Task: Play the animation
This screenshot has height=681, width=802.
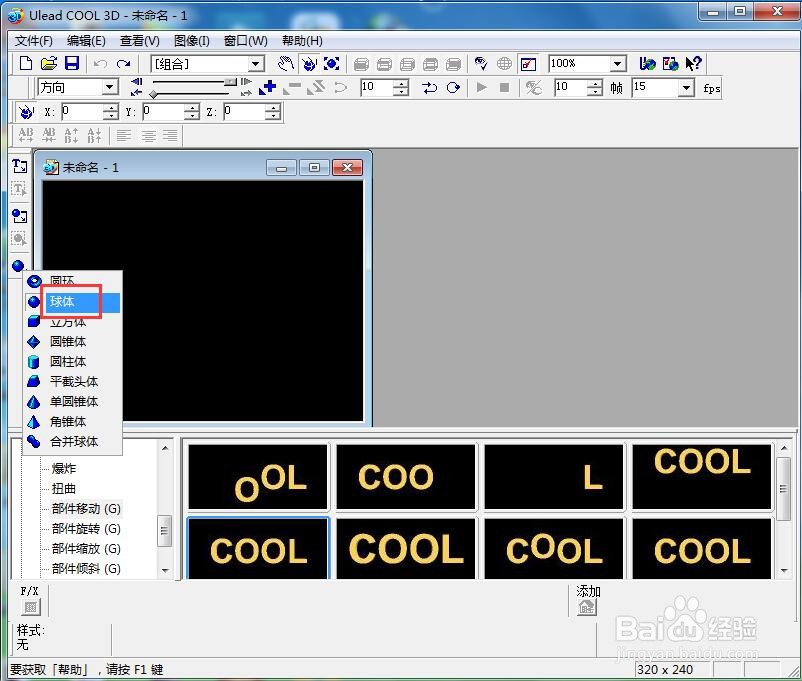Action: [x=481, y=87]
